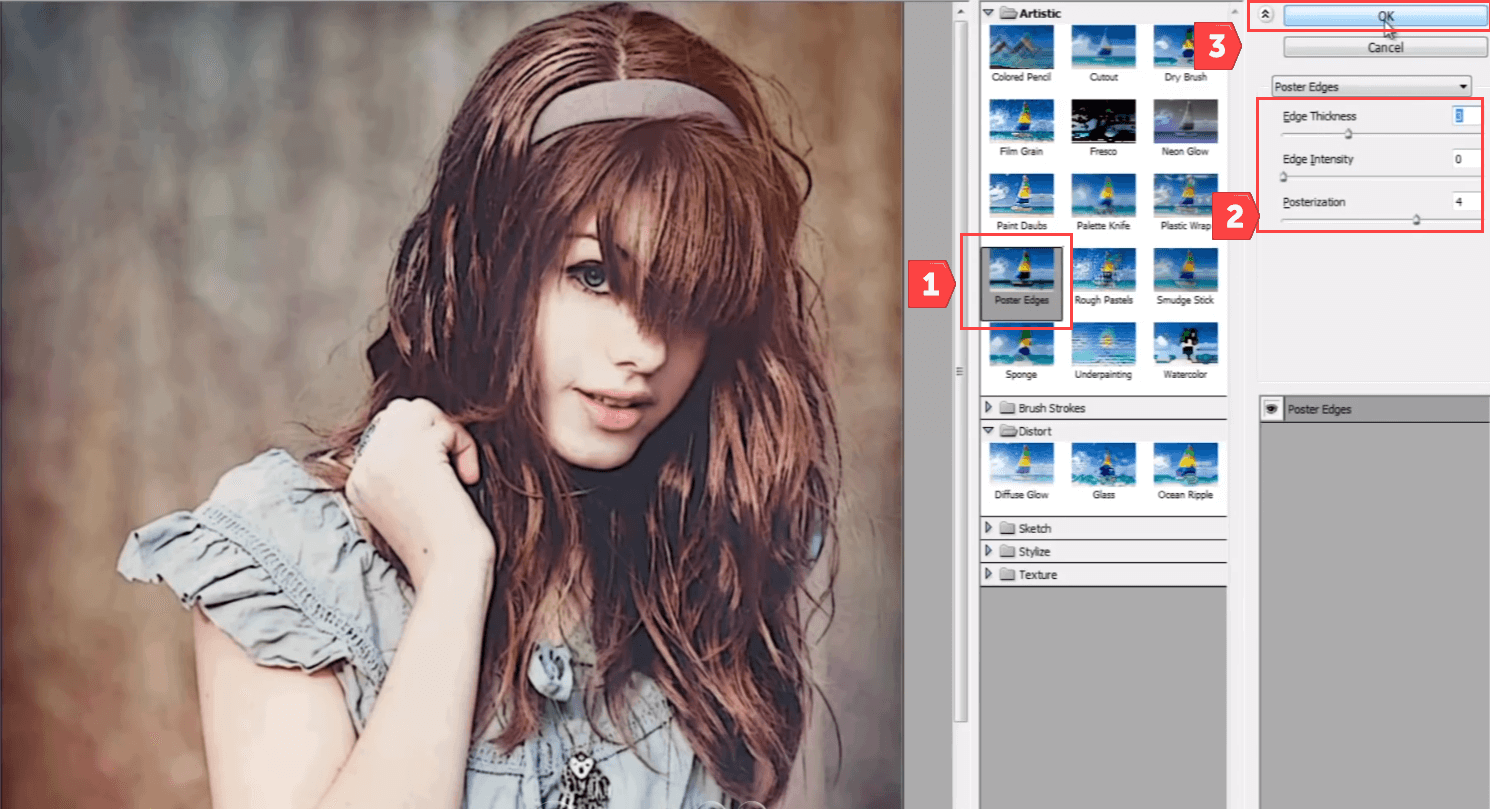Expand the Texture filter folder
Image resolution: width=1490 pixels, height=809 pixels.
990,574
